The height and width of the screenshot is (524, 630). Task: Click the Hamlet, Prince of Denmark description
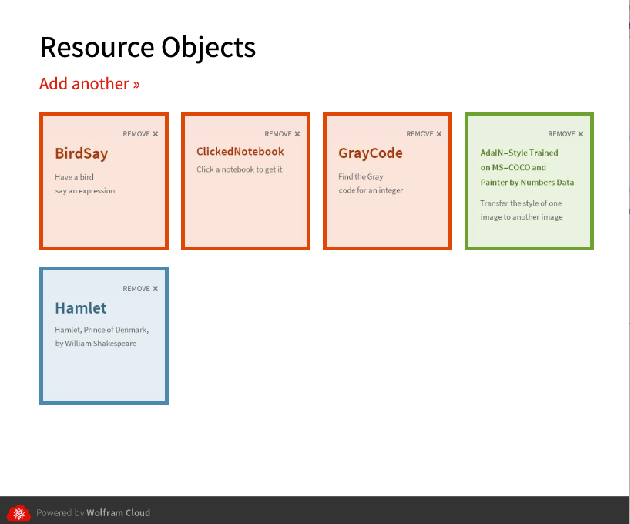click(x=101, y=336)
